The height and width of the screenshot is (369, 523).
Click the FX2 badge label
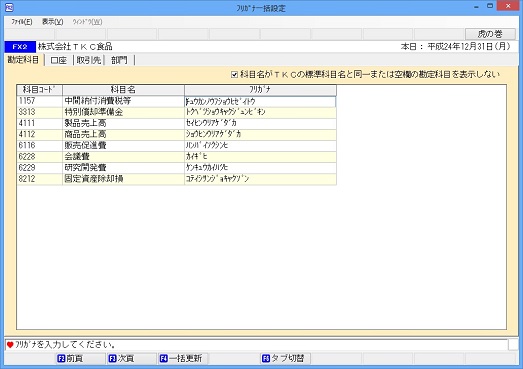tap(20, 47)
